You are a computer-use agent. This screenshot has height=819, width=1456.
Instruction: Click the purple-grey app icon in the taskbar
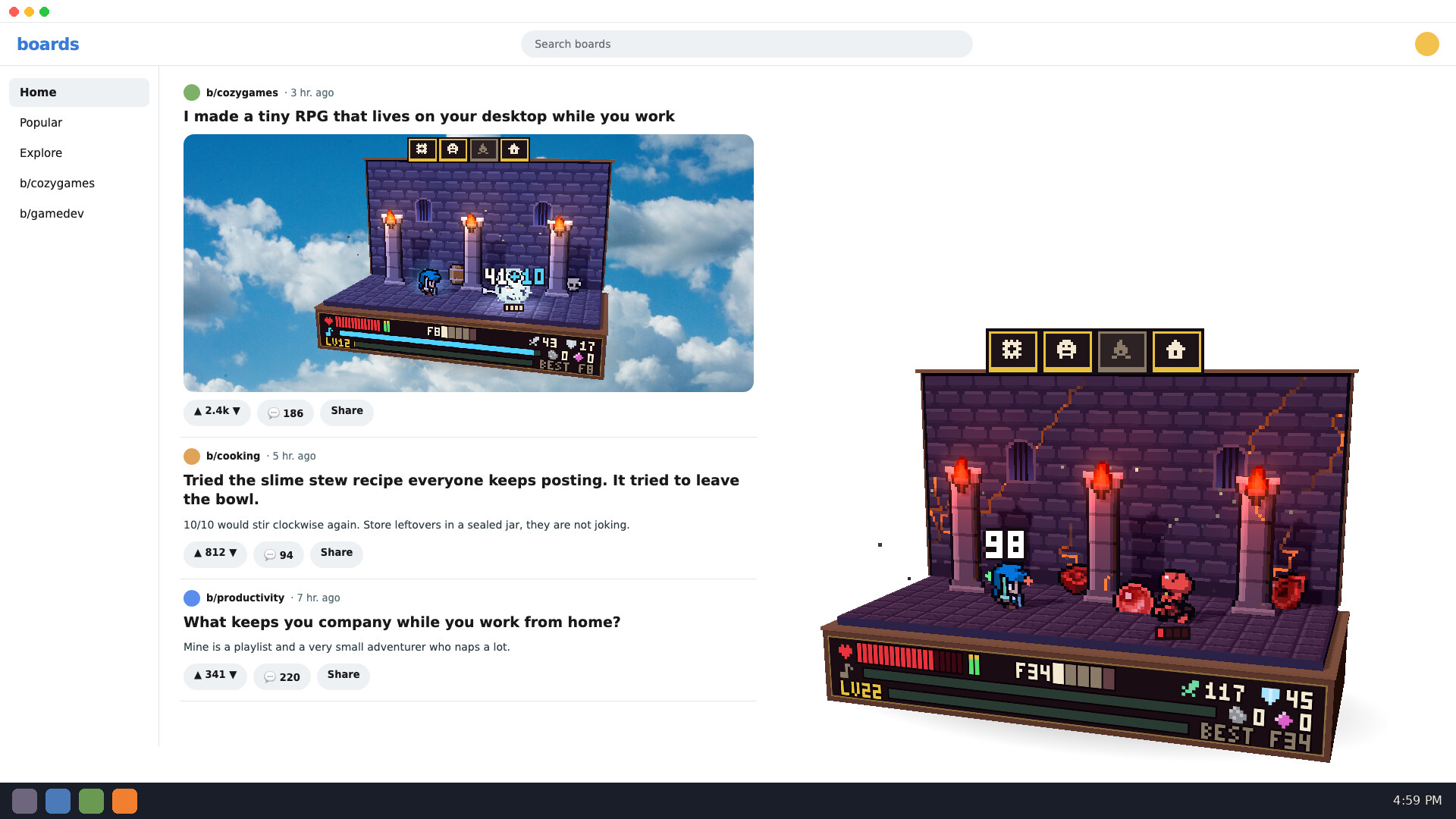pyautogui.click(x=24, y=801)
